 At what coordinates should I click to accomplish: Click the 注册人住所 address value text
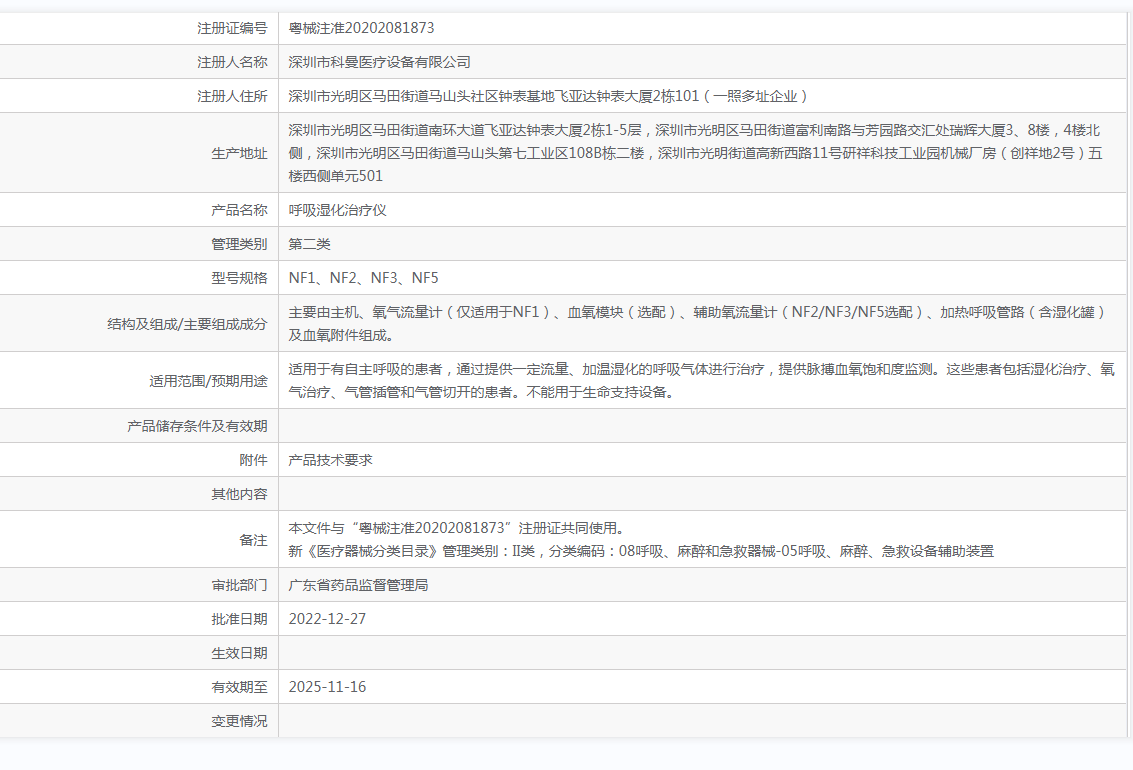[548, 96]
